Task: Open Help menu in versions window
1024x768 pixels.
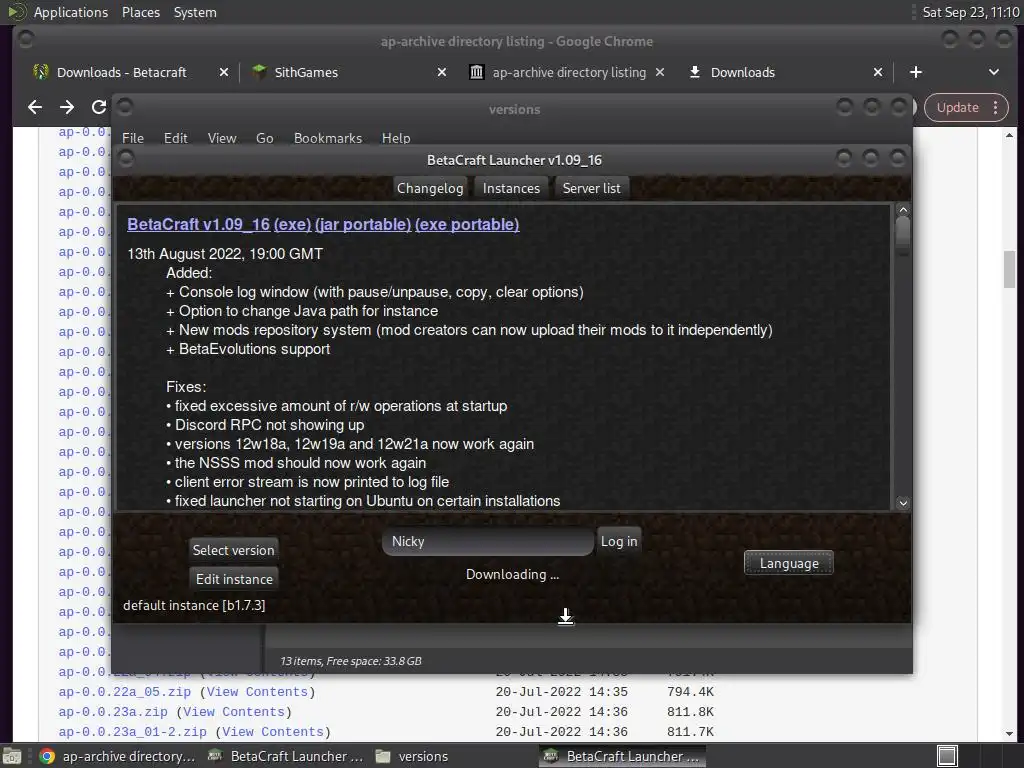Action: coord(396,138)
